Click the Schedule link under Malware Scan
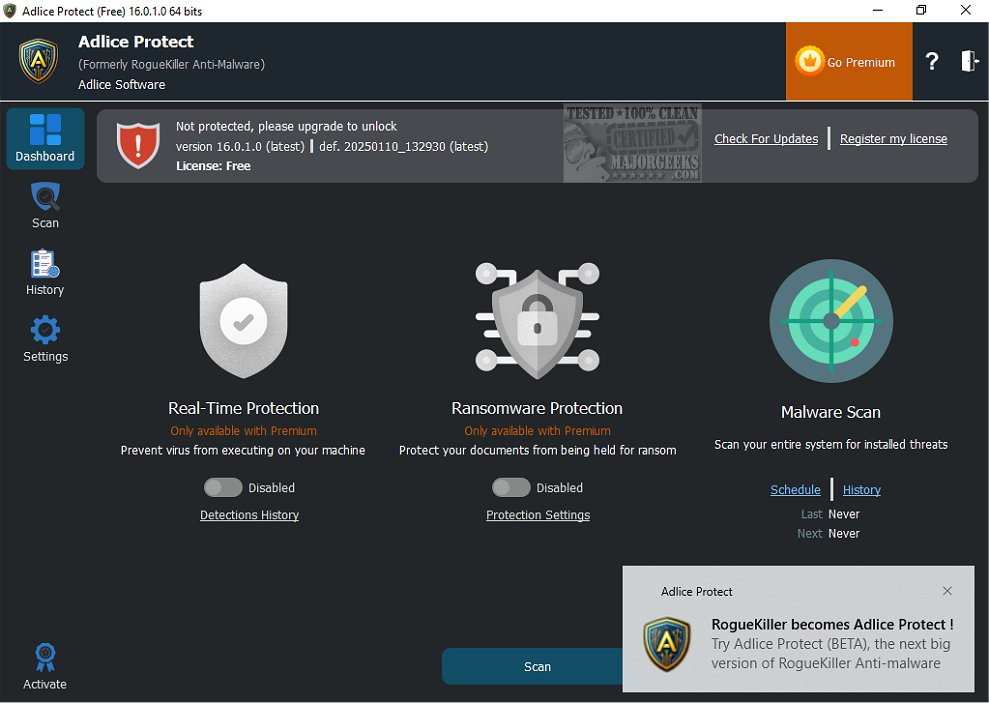Screen dimensions: 989x703 [x=795, y=490]
